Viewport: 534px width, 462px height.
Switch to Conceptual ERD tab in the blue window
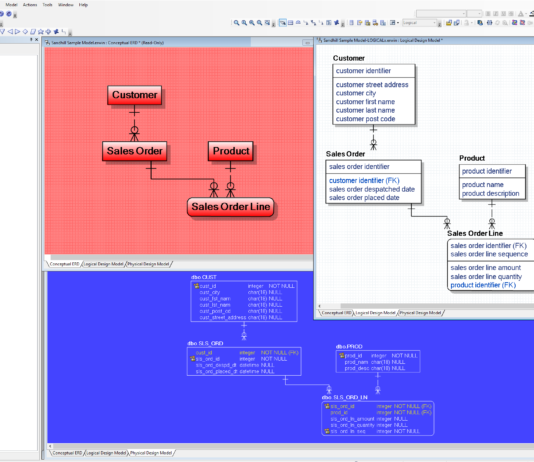pyautogui.click(x=67, y=453)
